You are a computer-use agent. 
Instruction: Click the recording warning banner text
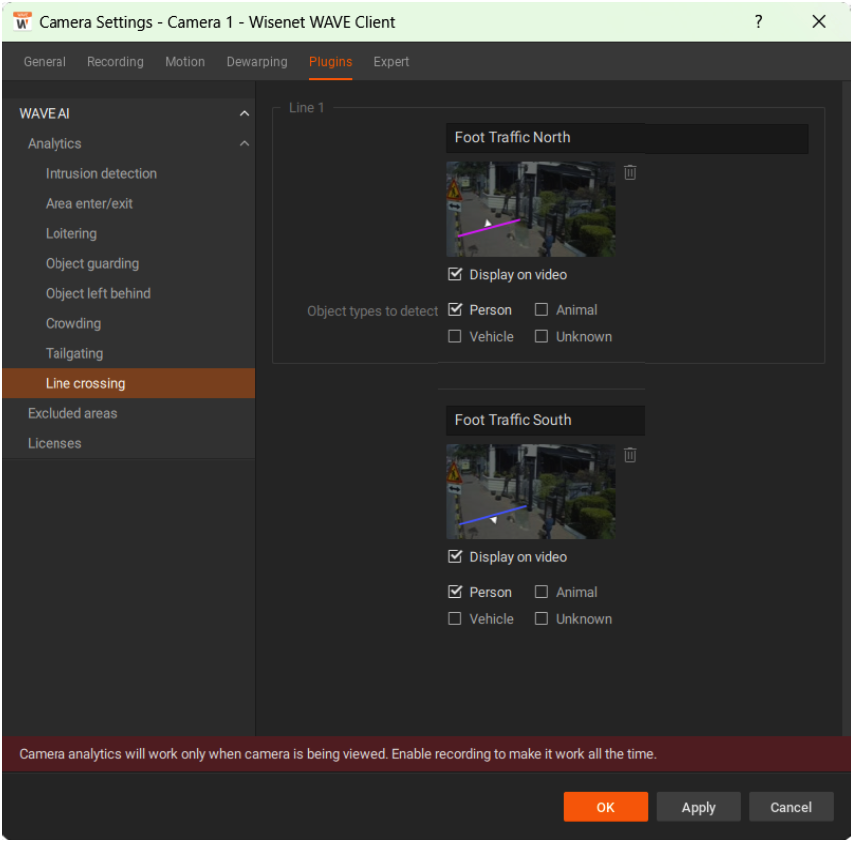click(338, 754)
